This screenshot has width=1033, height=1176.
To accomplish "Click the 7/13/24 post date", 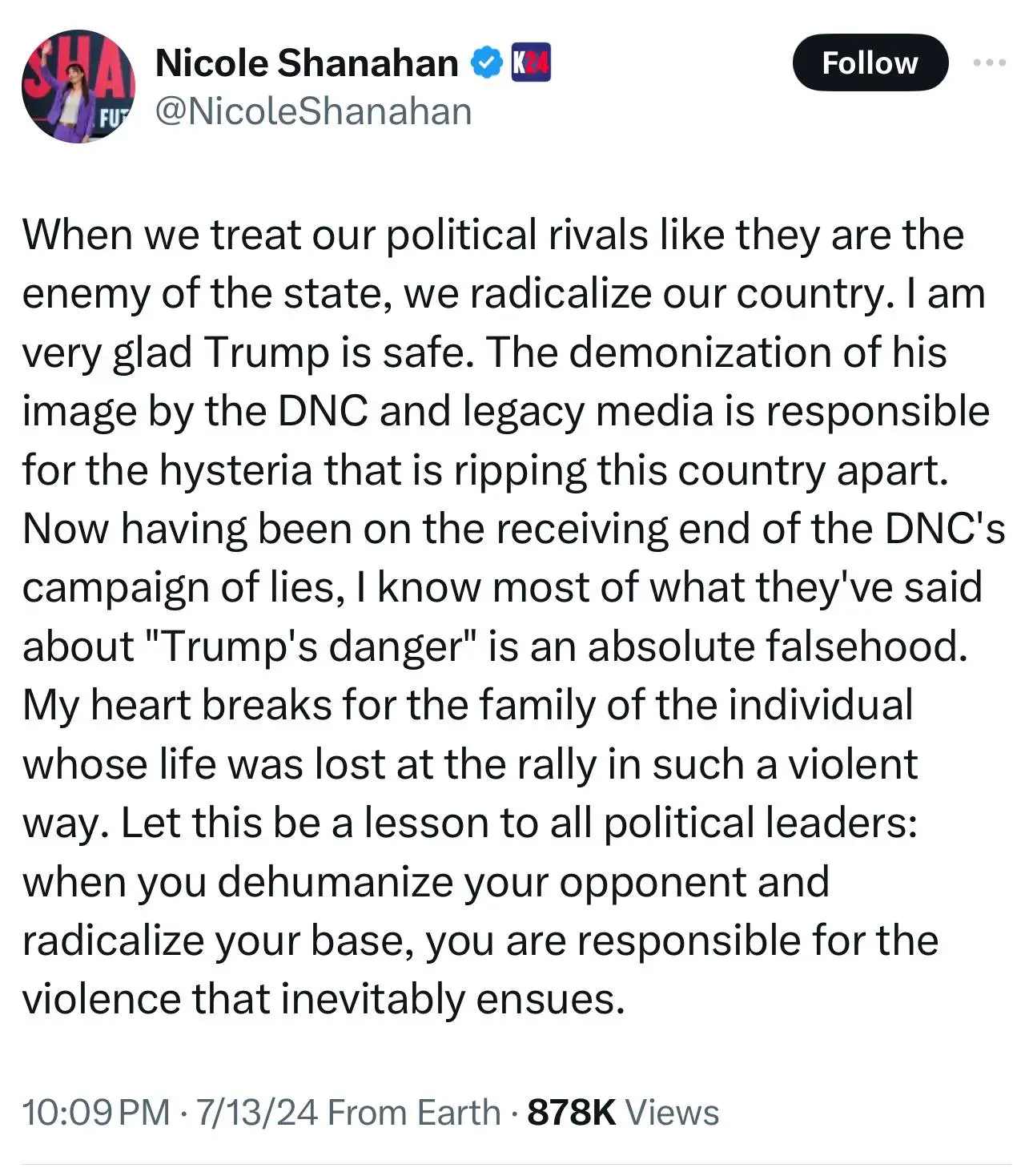I will pyautogui.click(x=256, y=1113).
